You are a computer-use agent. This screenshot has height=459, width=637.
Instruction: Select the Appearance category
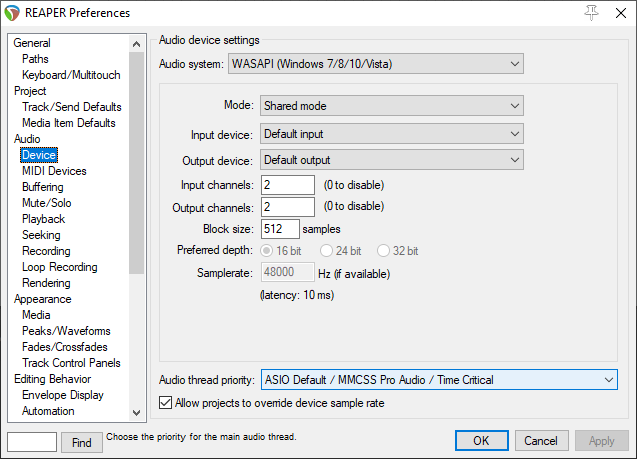pos(43,299)
